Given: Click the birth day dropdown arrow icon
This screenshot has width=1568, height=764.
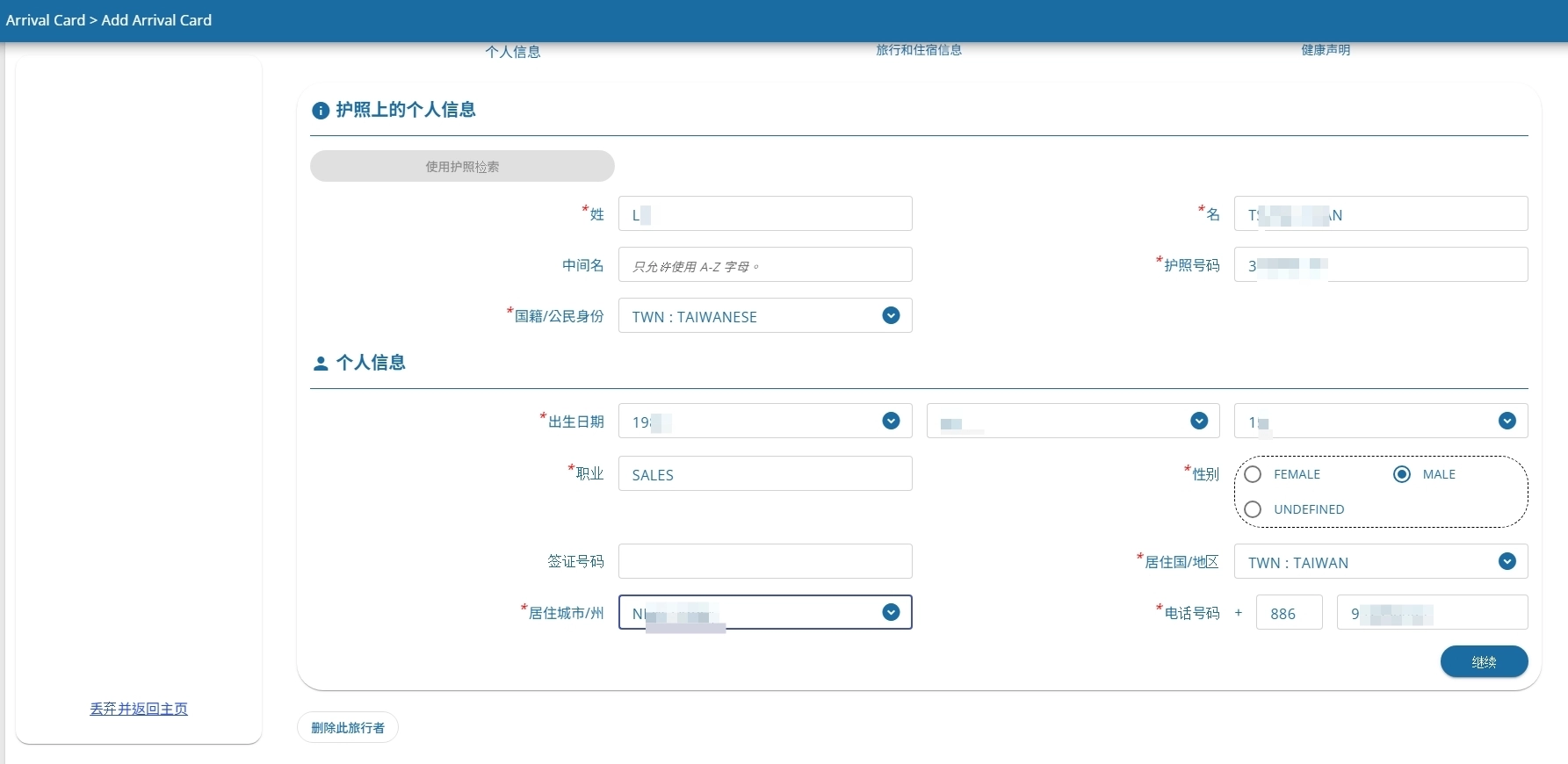Looking at the screenshot, I should [x=1507, y=422].
